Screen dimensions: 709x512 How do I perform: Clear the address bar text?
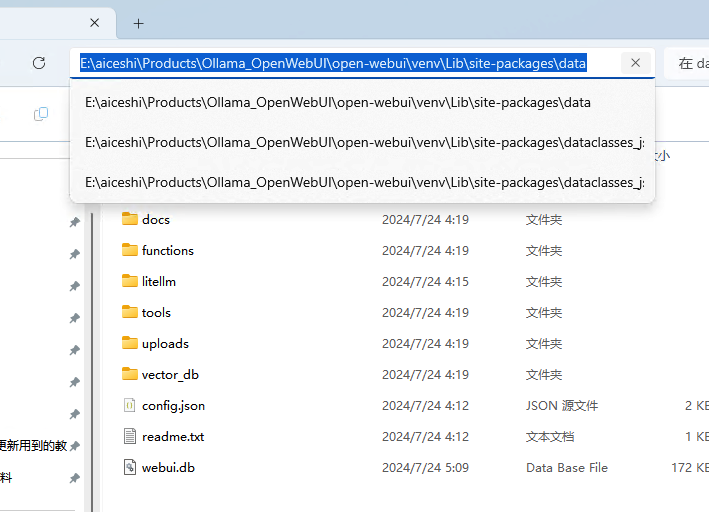635,63
